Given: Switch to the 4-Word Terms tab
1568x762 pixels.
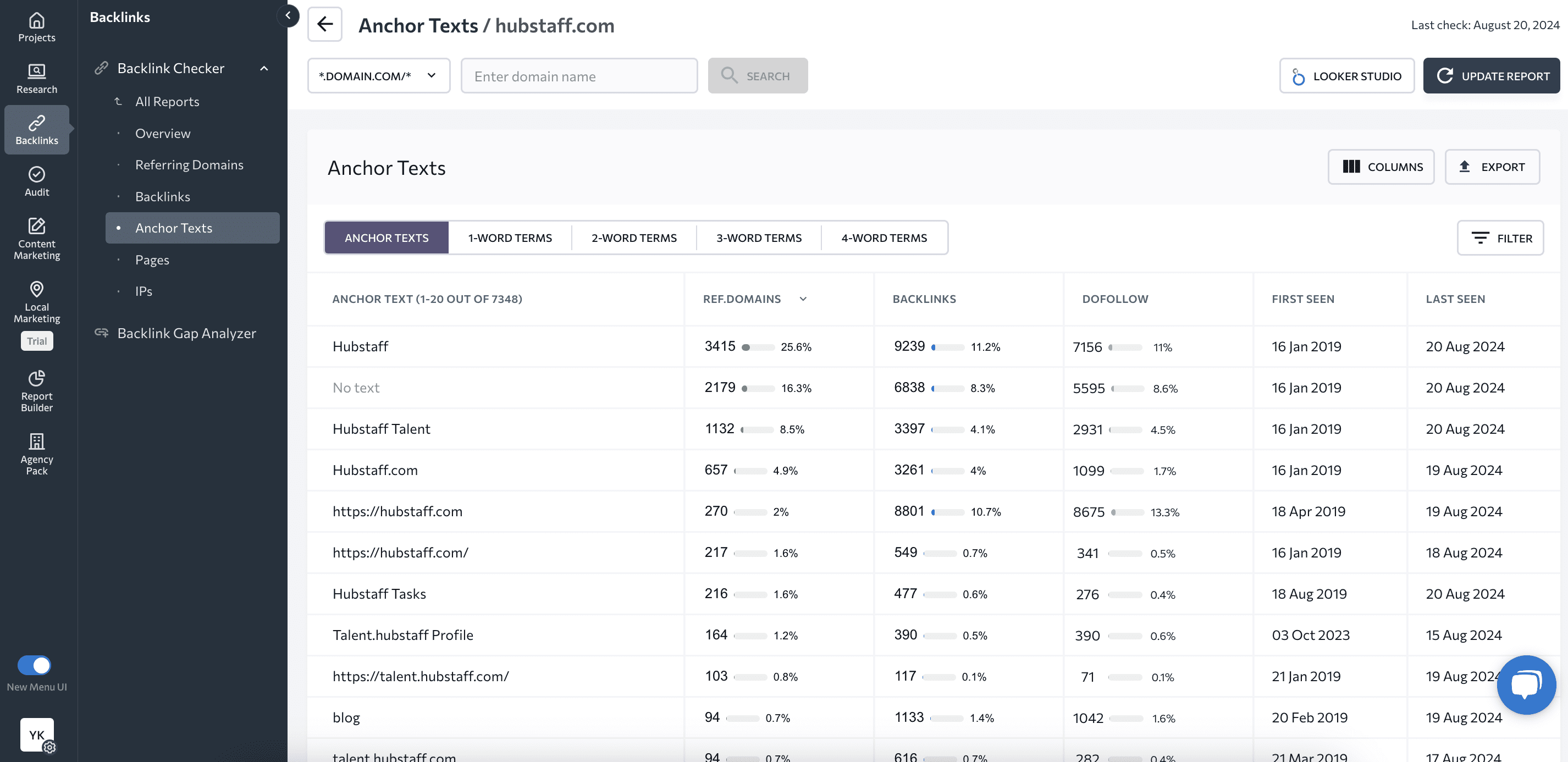Looking at the screenshot, I should [x=884, y=238].
